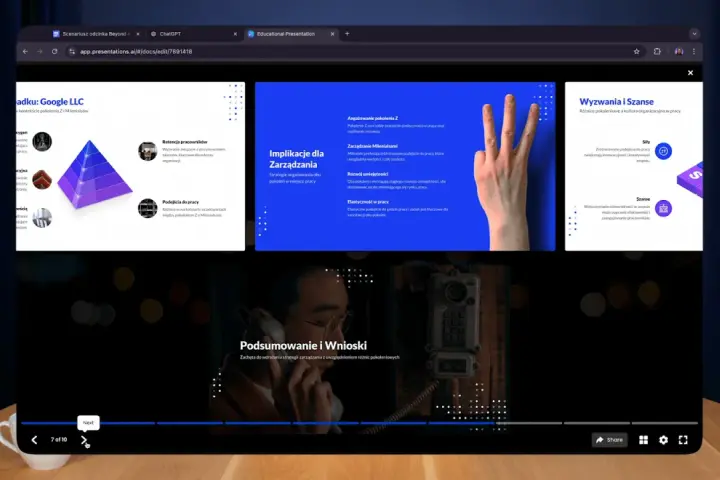
Task: Click the Podsumowanie i Wnioski heading
Action: pos(304,345)
